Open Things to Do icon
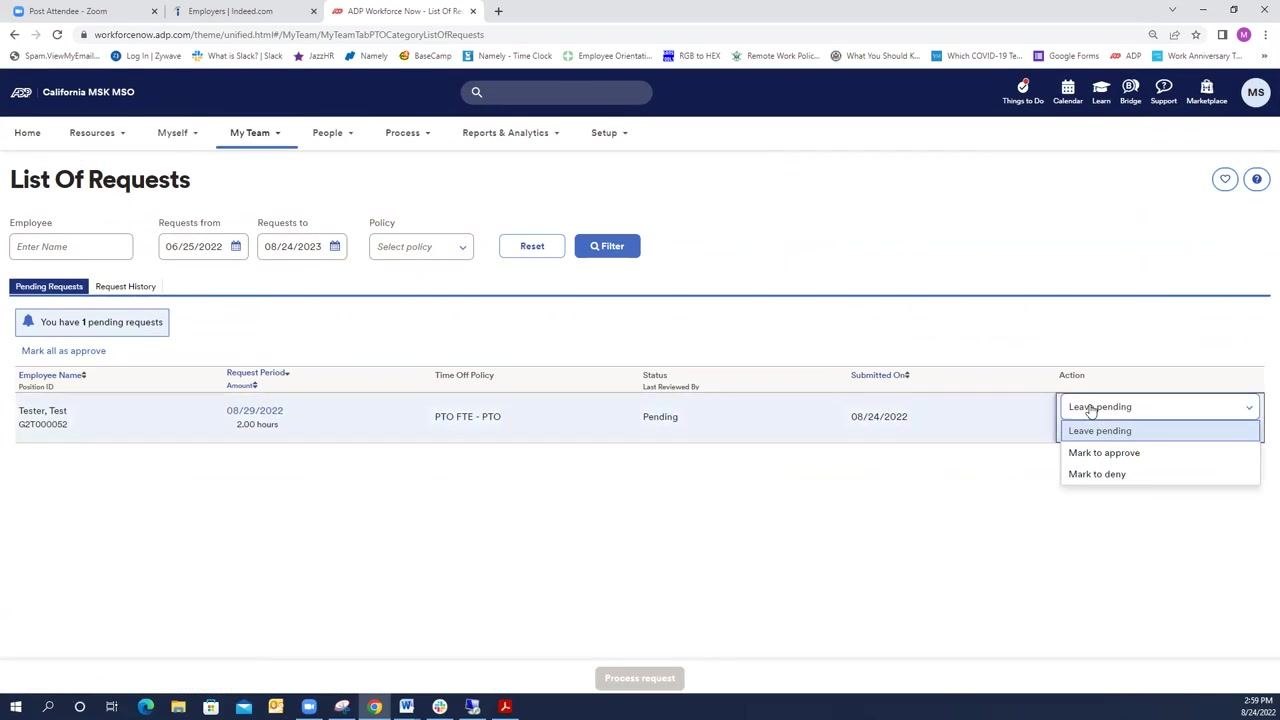The height and width of the screenshot is (720, 1280). point(1022,92)
